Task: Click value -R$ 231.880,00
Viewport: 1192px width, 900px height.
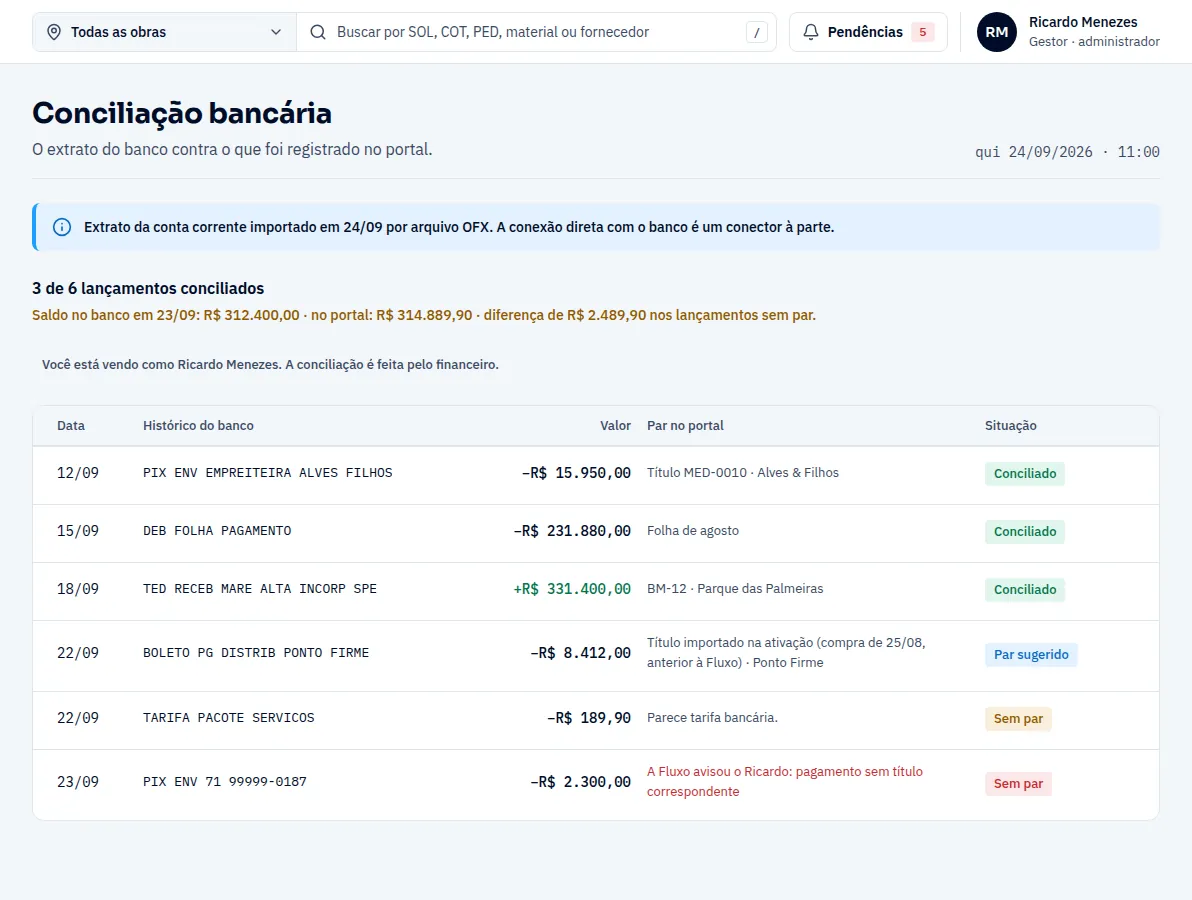Action: (572, 531)
